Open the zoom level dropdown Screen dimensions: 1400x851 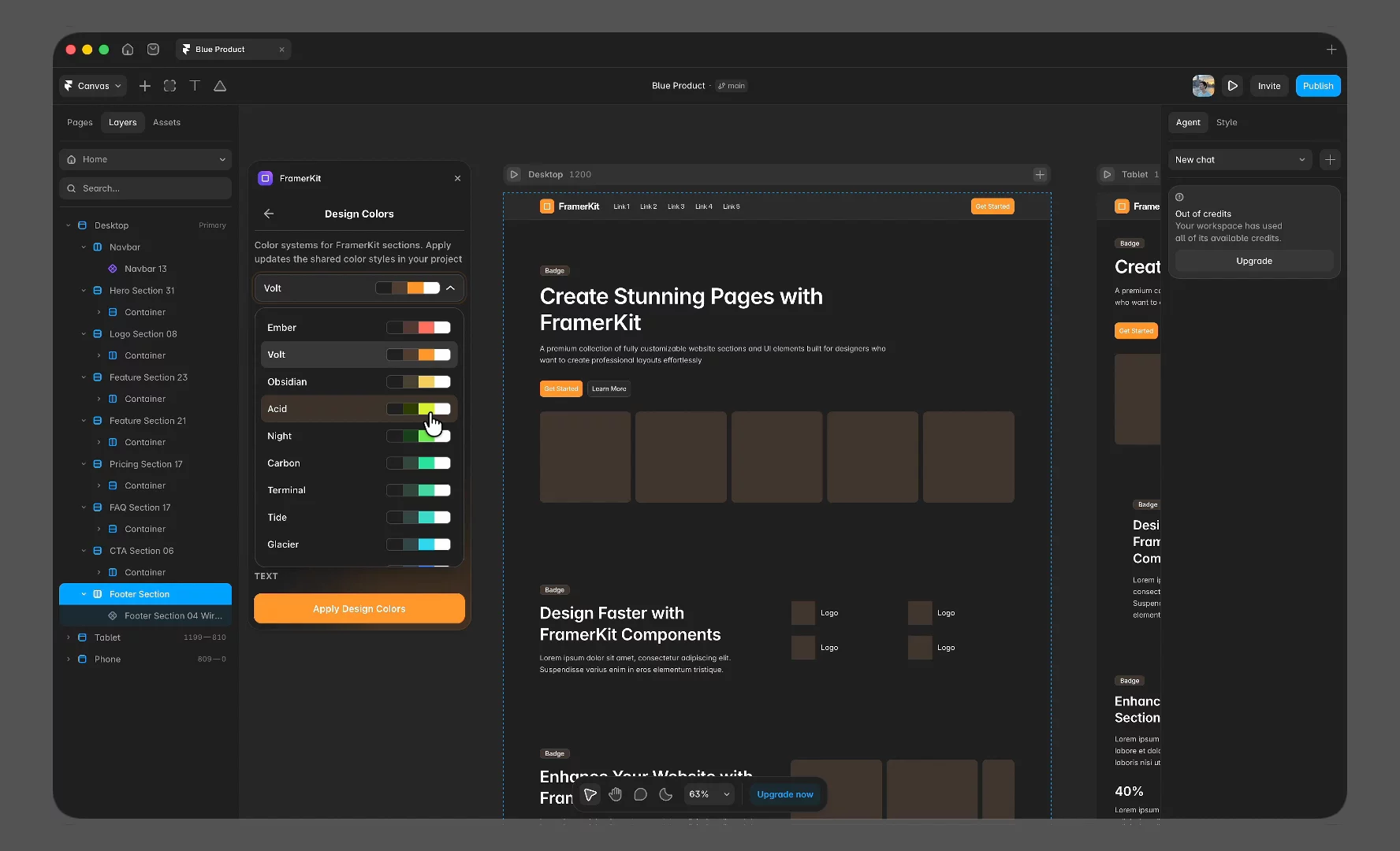point(709,794)
